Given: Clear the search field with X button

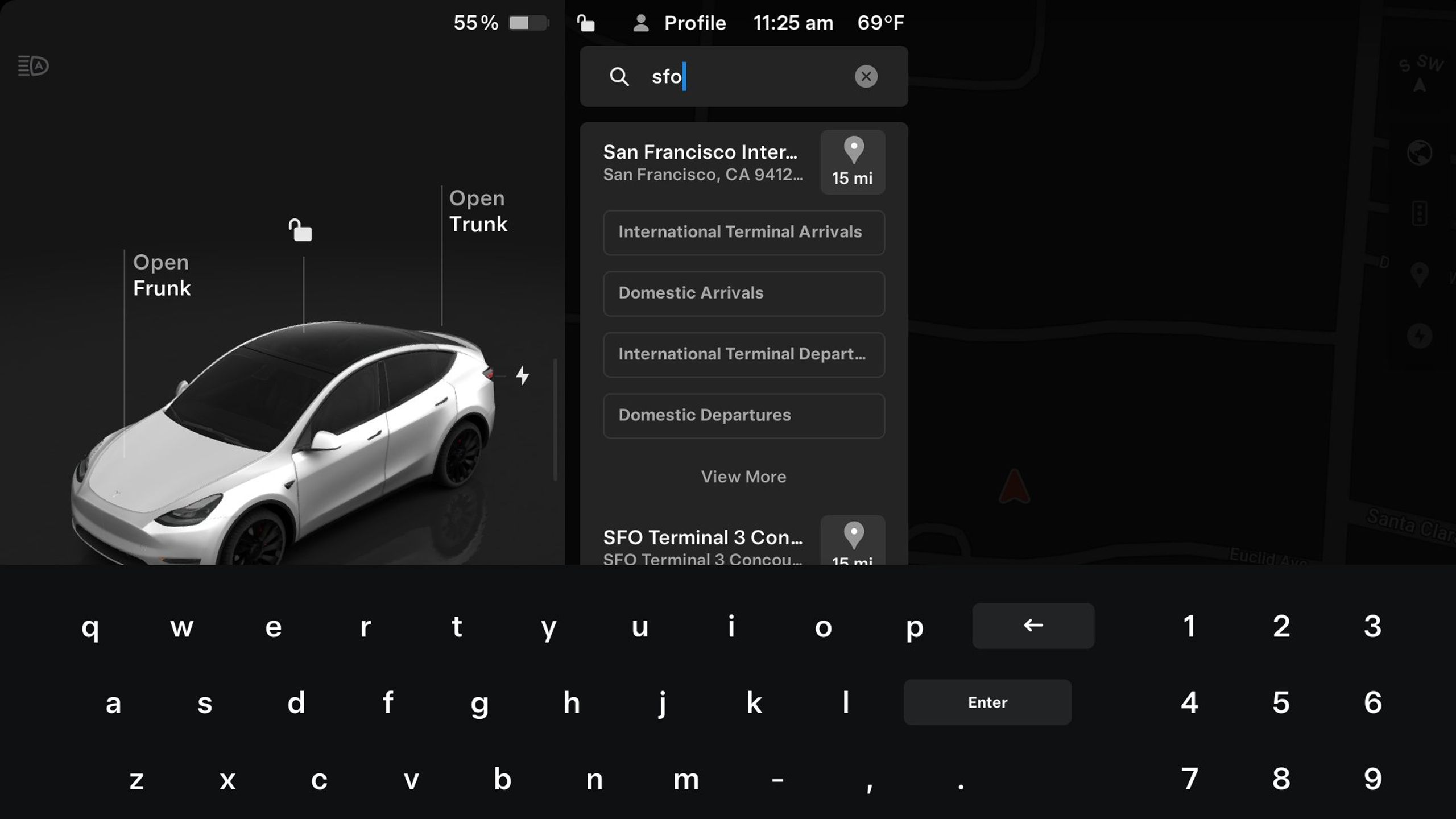Looking at the screenshot, I should (866, 76).
